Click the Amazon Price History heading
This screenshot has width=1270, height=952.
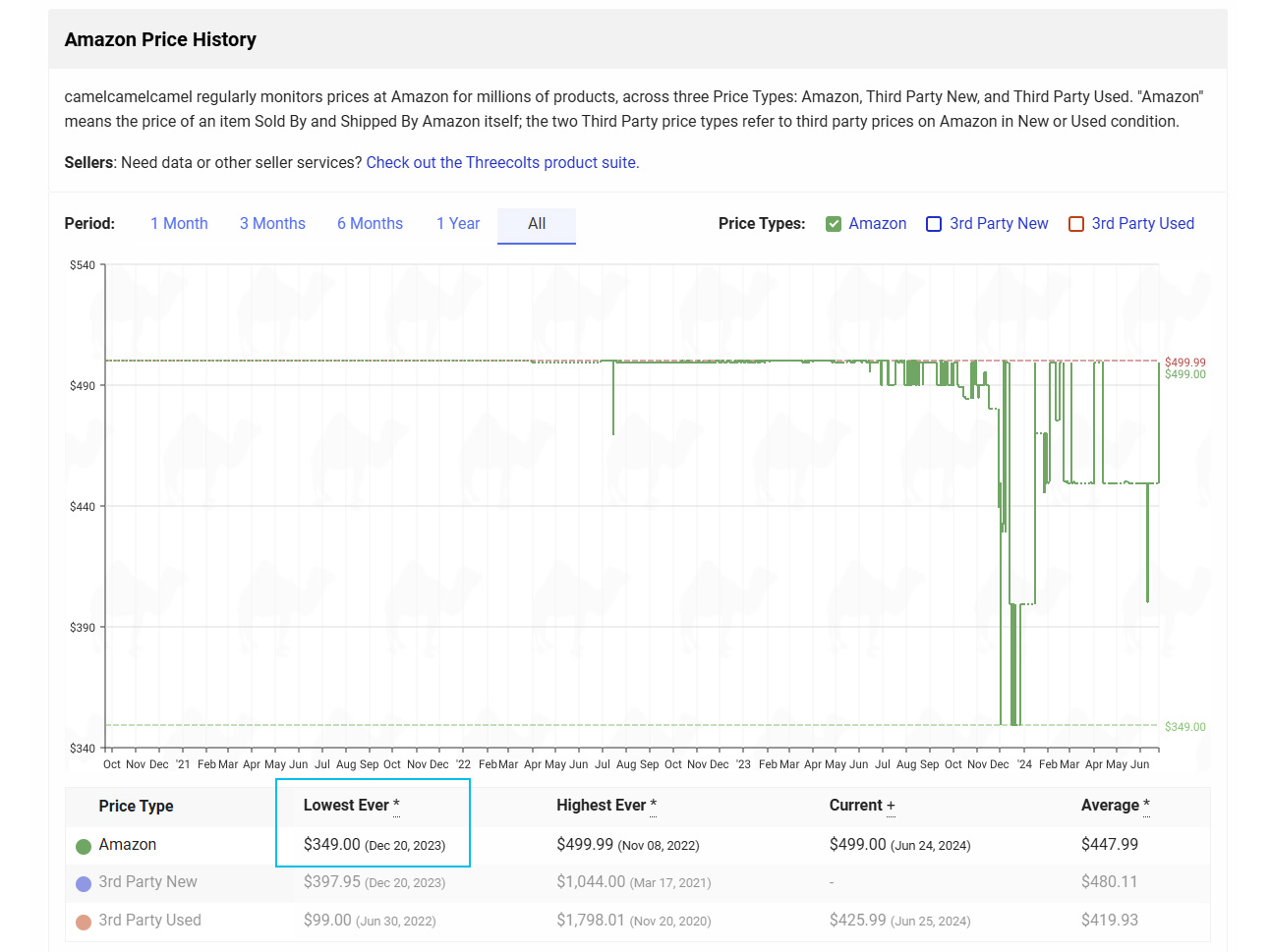point(160,40)
